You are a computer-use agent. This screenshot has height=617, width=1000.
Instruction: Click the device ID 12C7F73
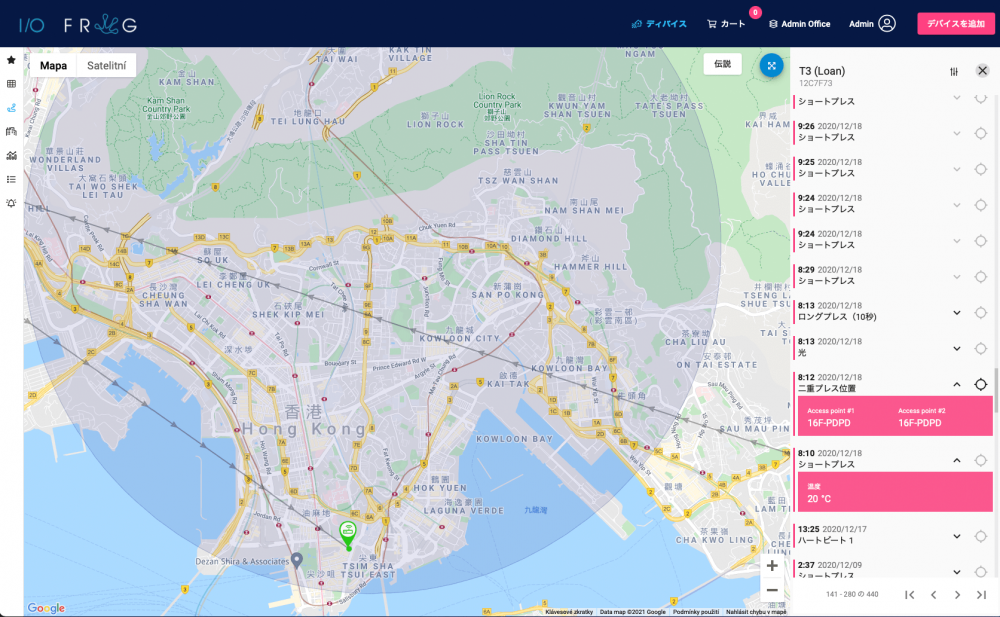(x=815, y=83)
